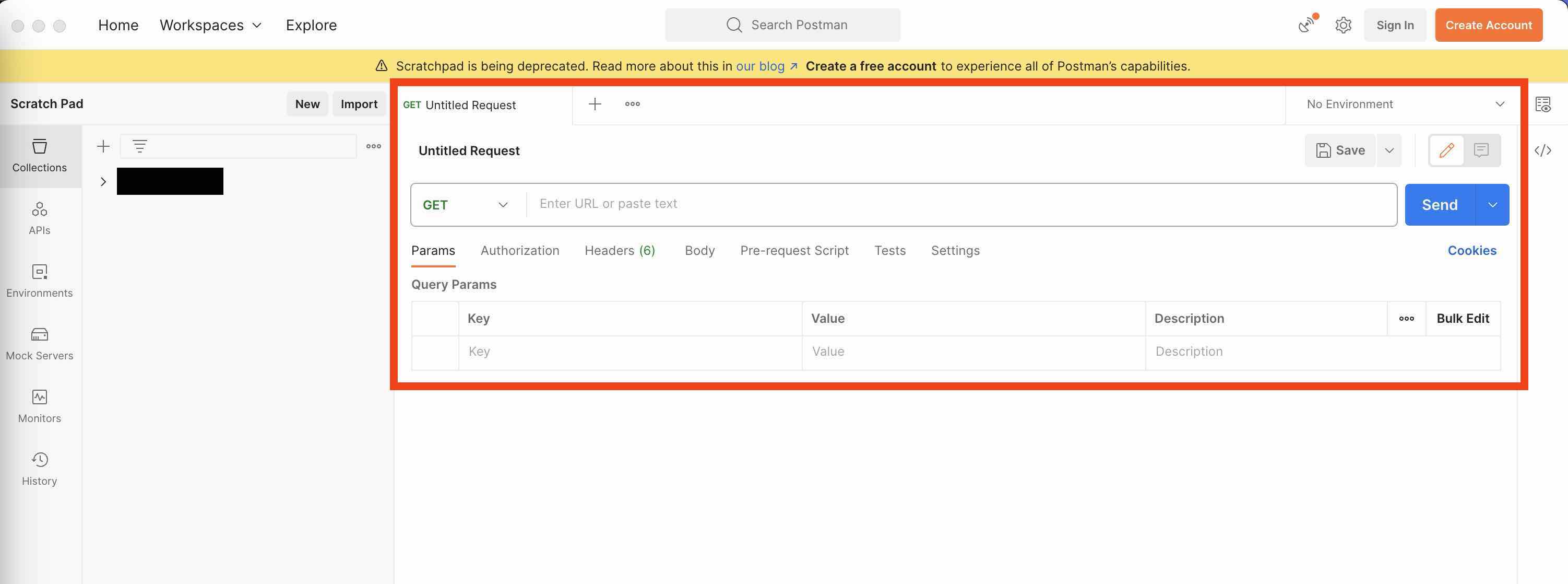
Task: Expand the Save options arrow
Action: coord(1389,150)
